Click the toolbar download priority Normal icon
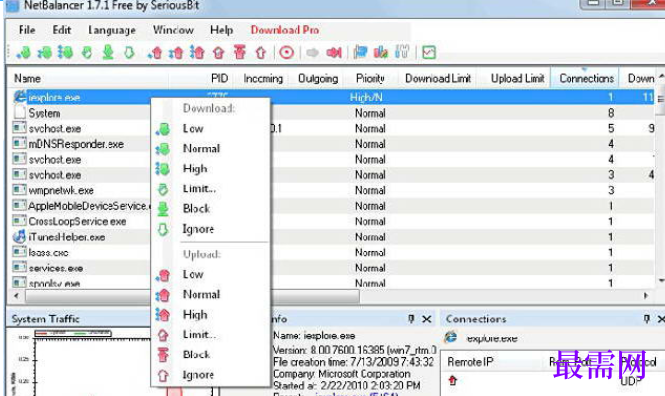Viewport: 665px width, 396px height. pyautogui.click(x=45, y=53)
